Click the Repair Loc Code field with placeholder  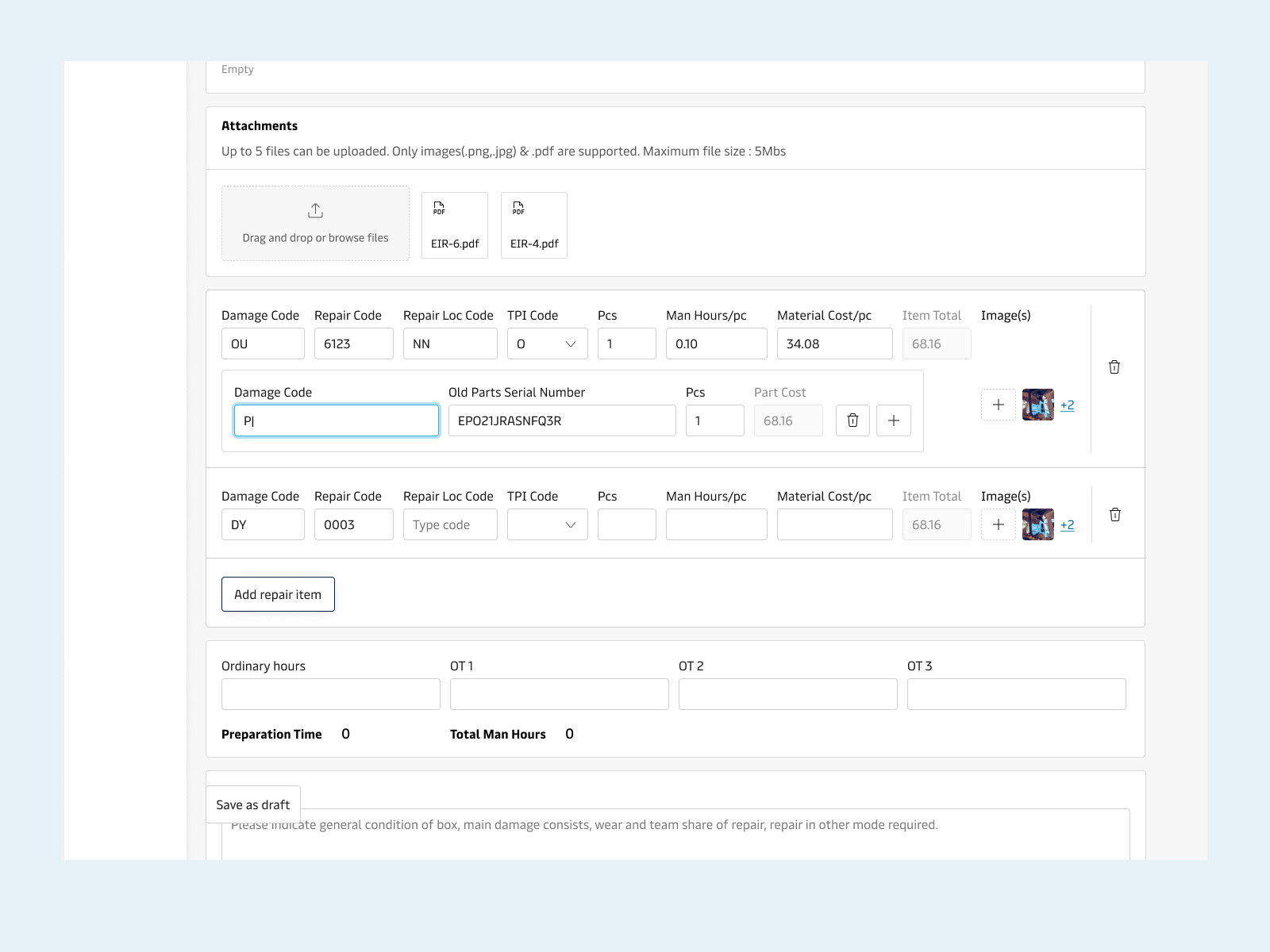(x=450, y=524)
